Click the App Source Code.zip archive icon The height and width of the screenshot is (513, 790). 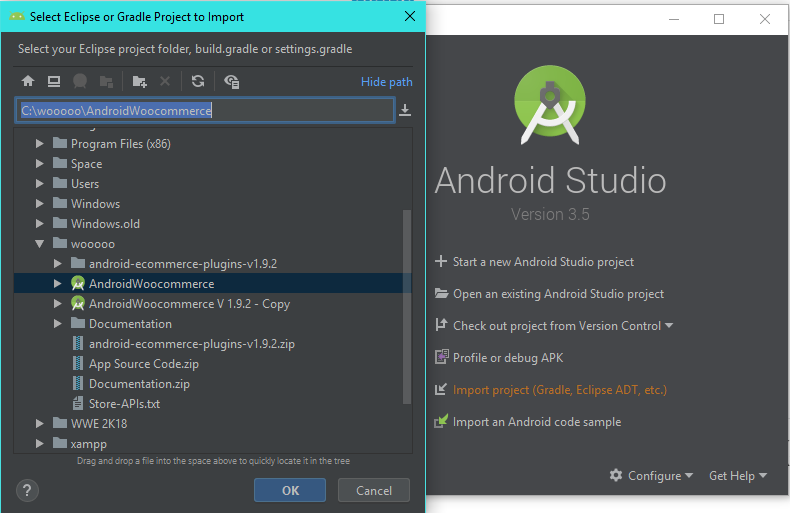pyautogui.click(x=78, y=363)
